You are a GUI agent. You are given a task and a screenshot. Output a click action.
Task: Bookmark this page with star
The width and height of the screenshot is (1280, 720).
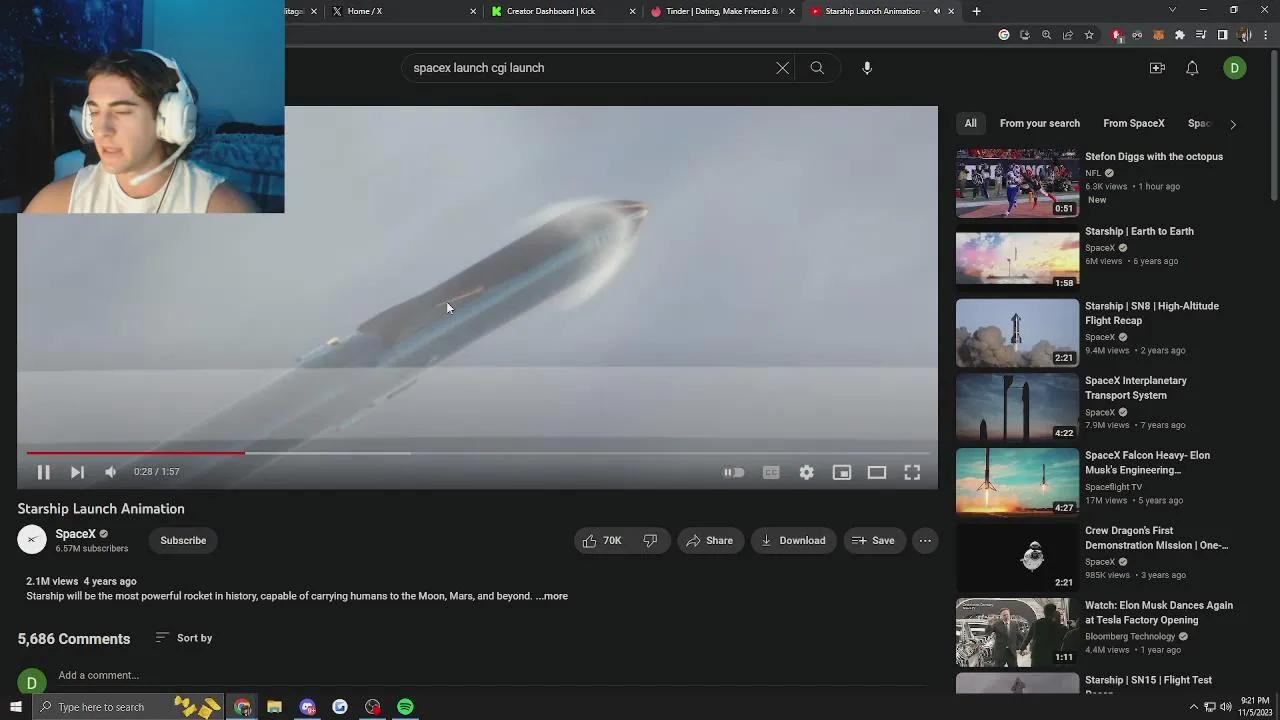1089,35
